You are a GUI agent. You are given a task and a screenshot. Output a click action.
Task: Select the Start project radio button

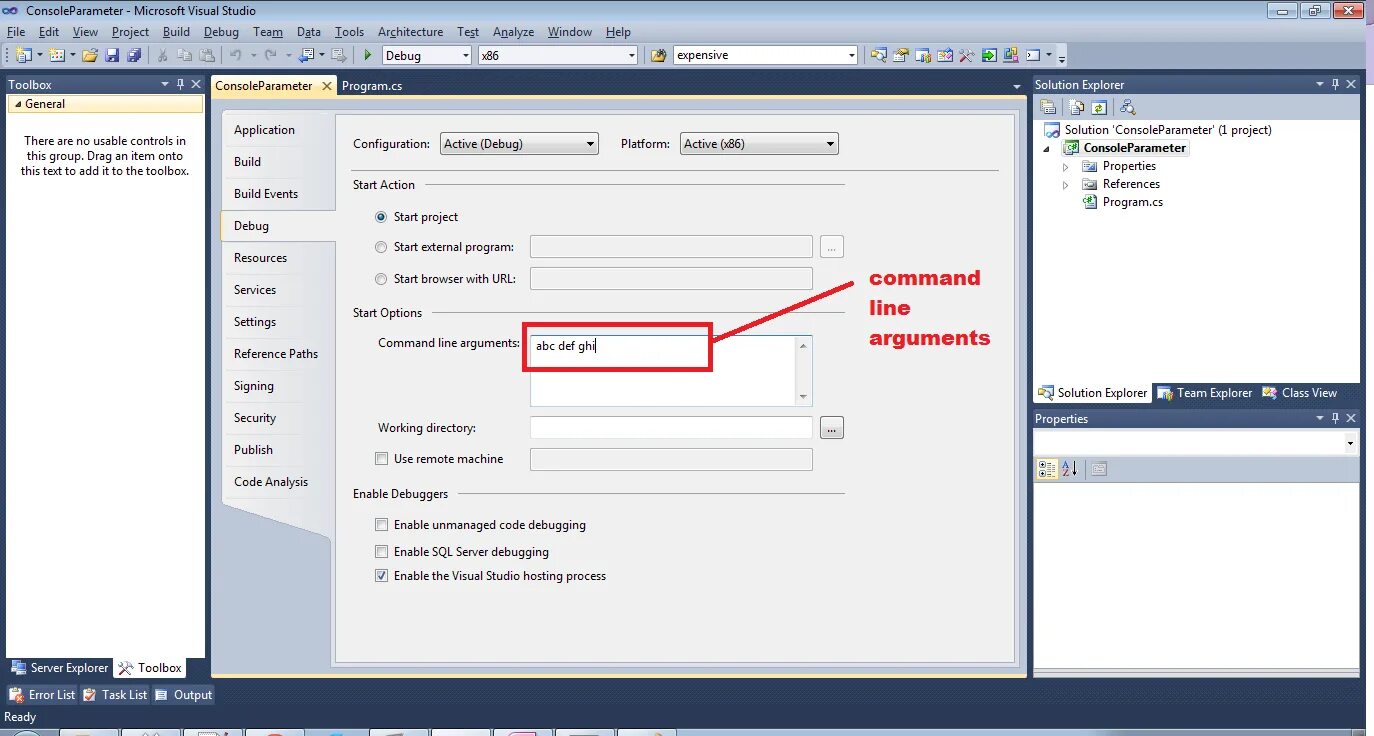tap(381, 217)
